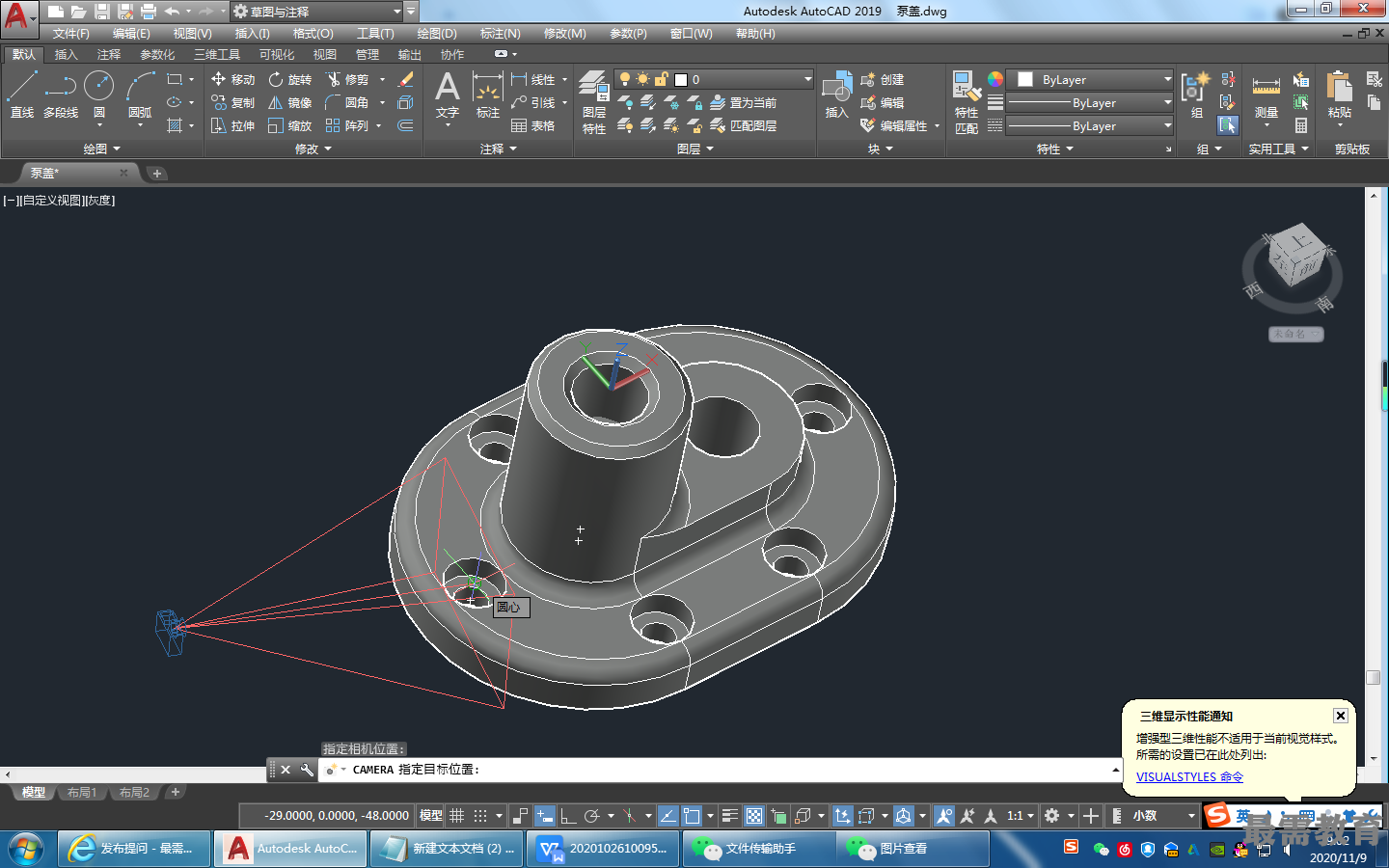Click the Save icon in quick access toolbar
The height and width of the screenshot is (868, 1389).
(101, 12)
